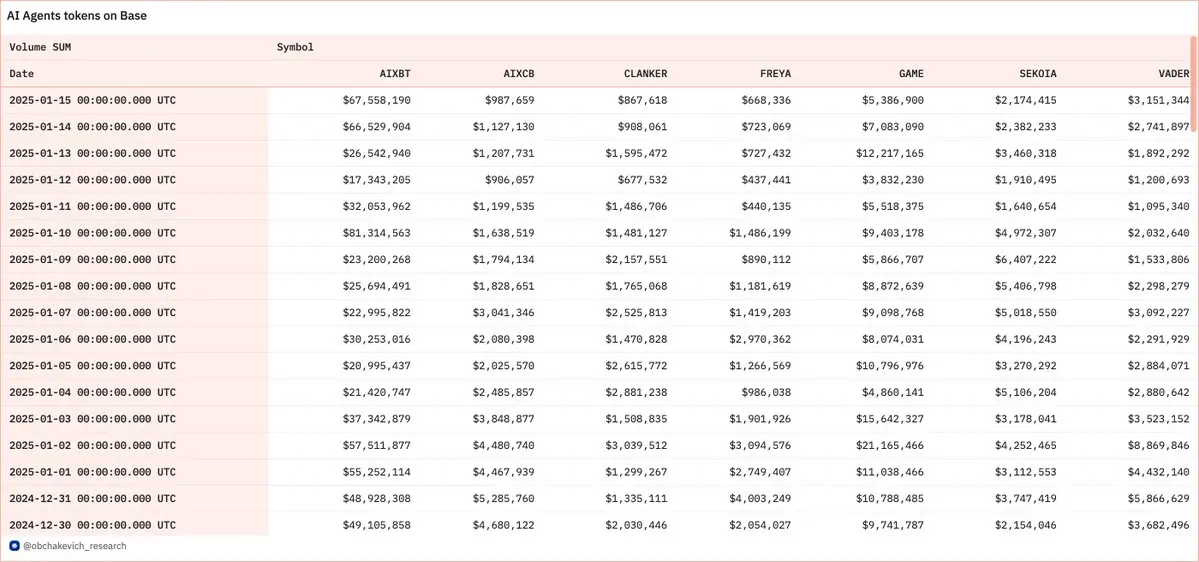Select the CLANKER column header
Screen dimensions: 1199x562
coord(645,74)
